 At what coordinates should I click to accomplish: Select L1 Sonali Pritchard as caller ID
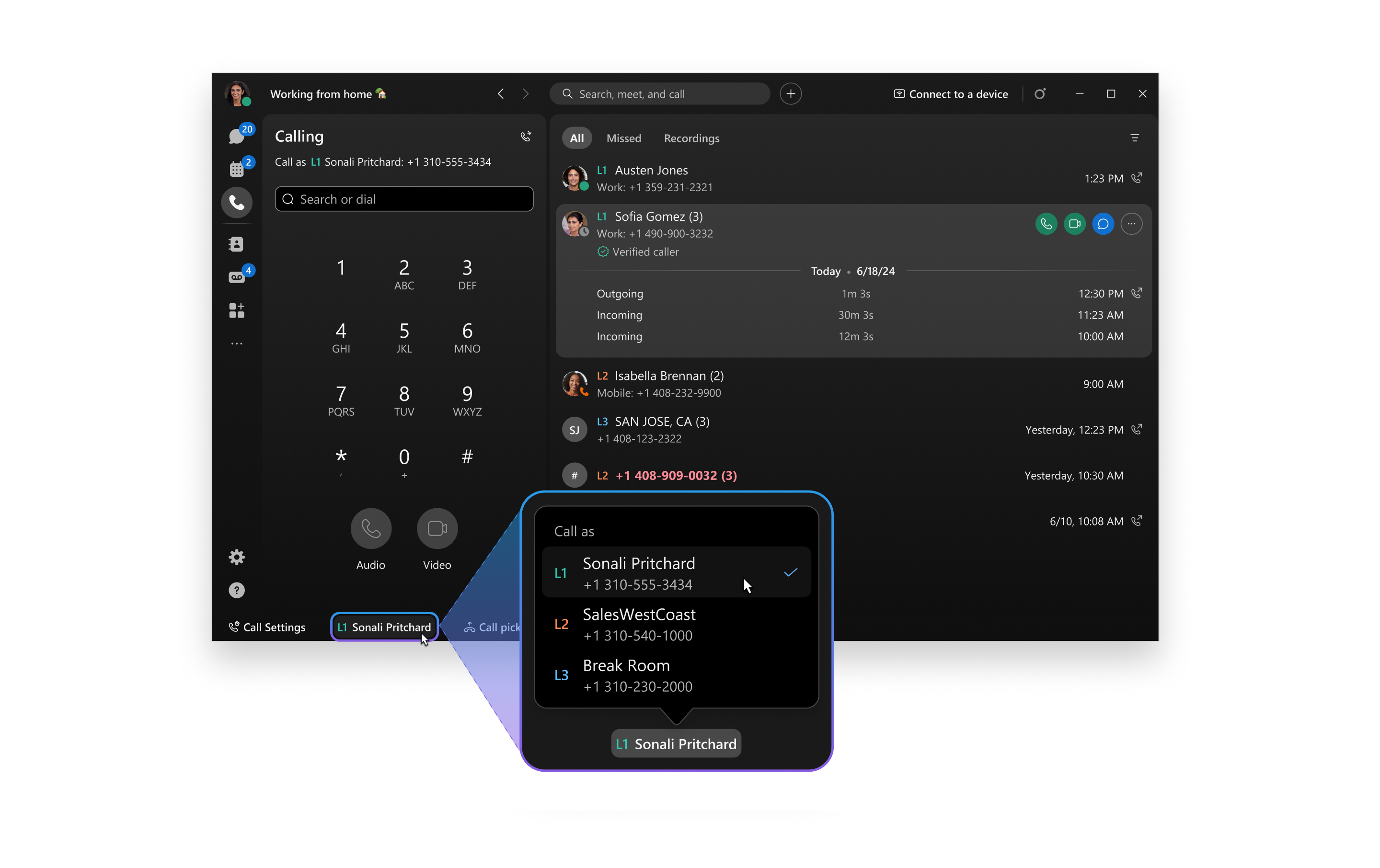(677, 572)
